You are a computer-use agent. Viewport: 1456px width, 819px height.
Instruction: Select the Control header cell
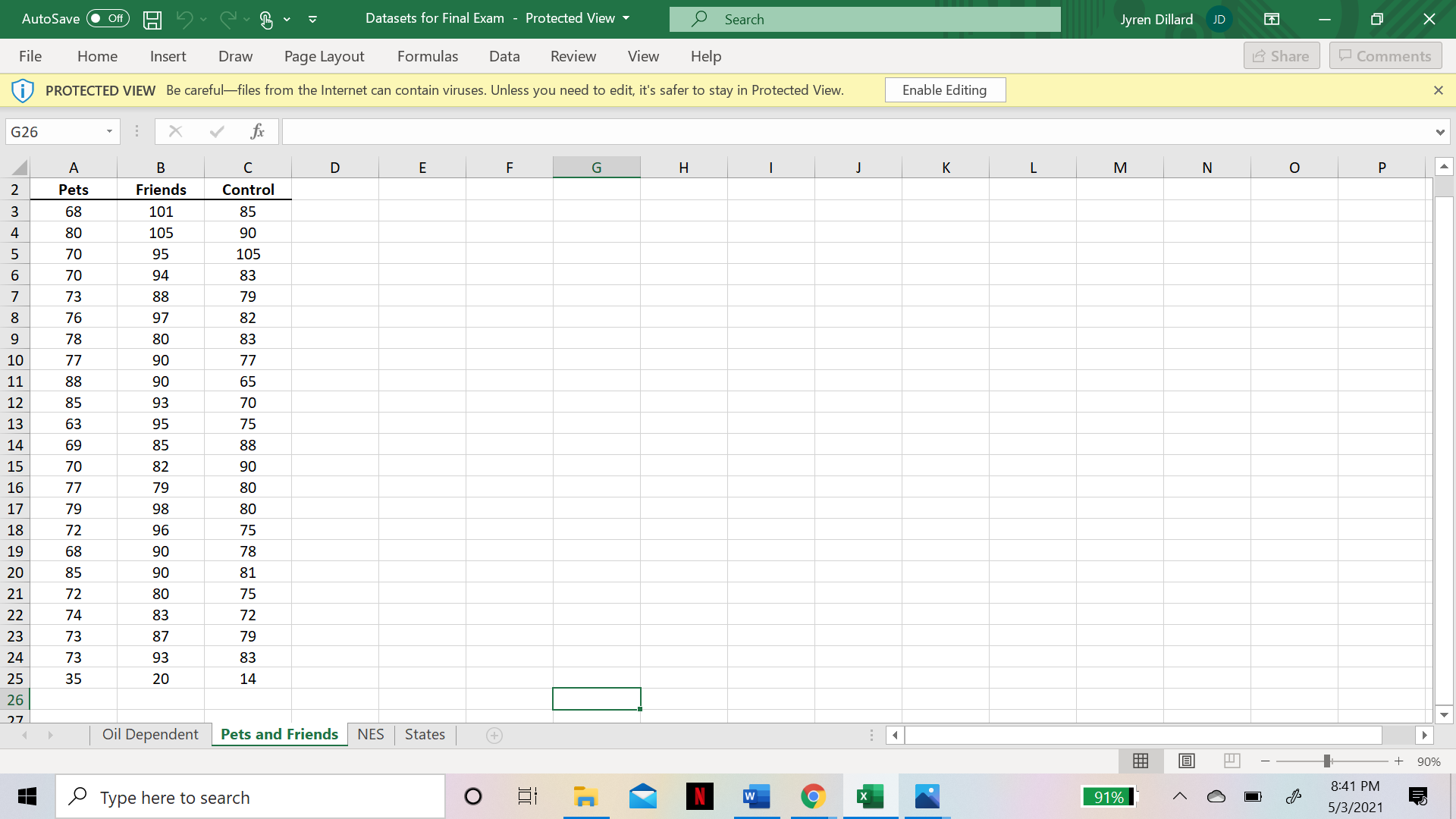[x=248, y=190]
